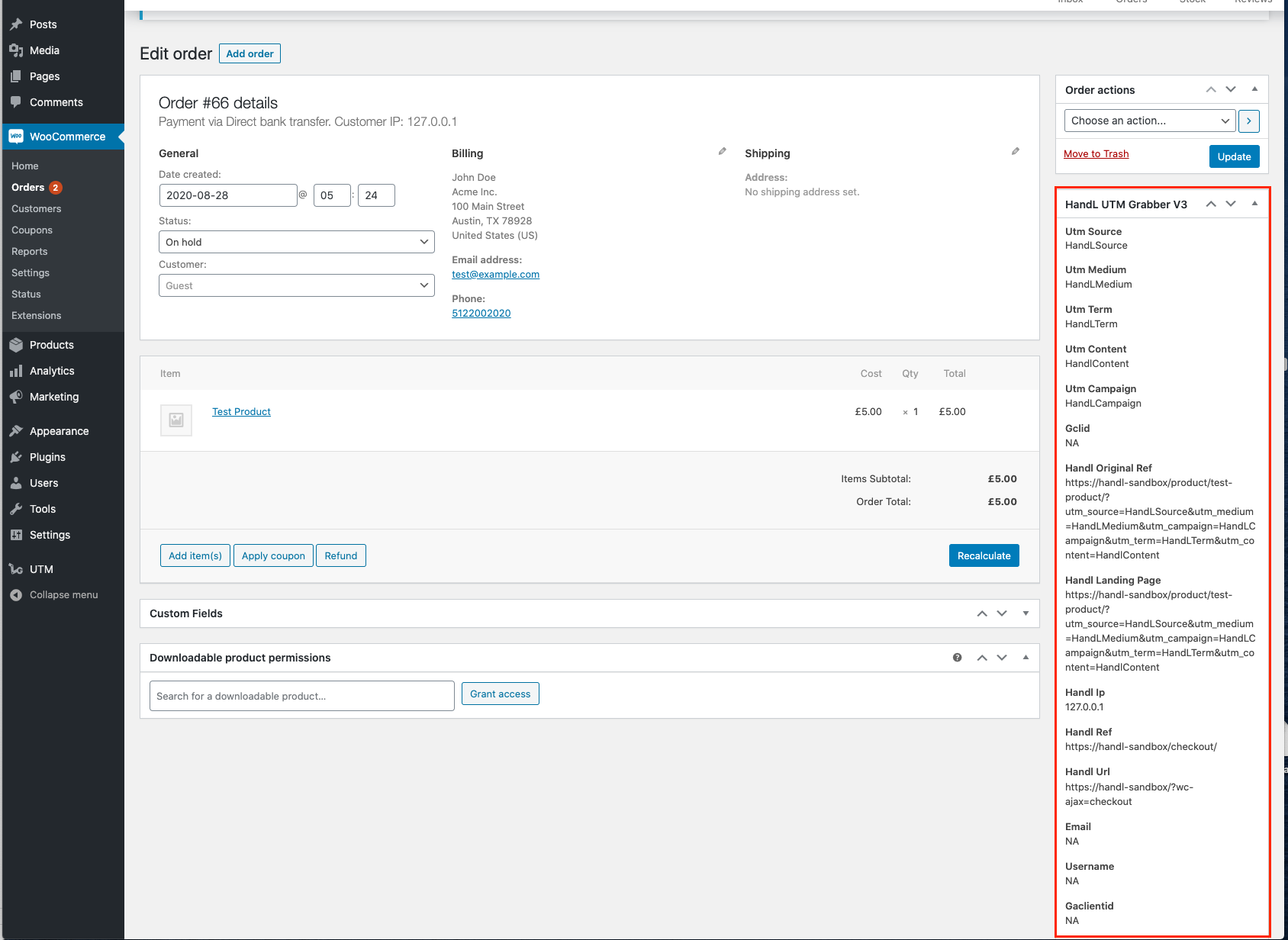This screenshot has height=940, width=1288.
Task: Click the Marketing megaphone icon
Action: [17, 396]
